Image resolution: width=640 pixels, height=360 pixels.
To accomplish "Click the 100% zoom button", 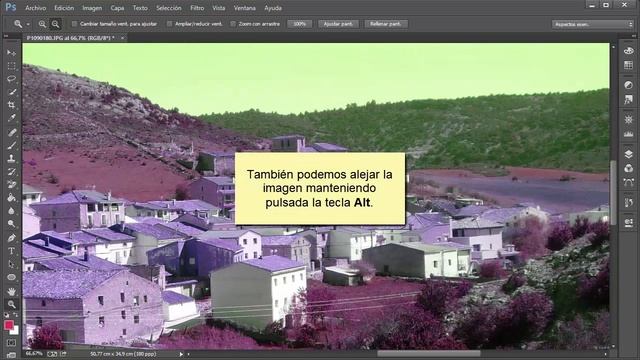I will (x=300, y=24).
